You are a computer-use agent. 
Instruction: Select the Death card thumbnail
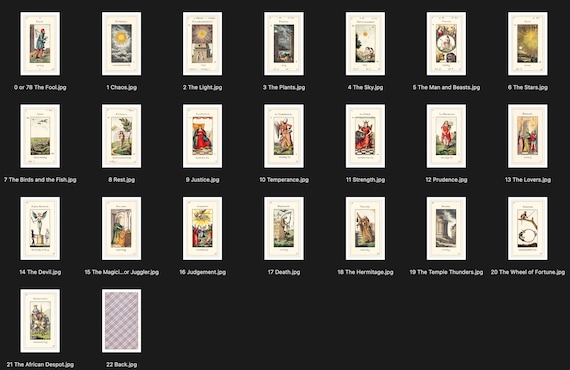[284, 228]
